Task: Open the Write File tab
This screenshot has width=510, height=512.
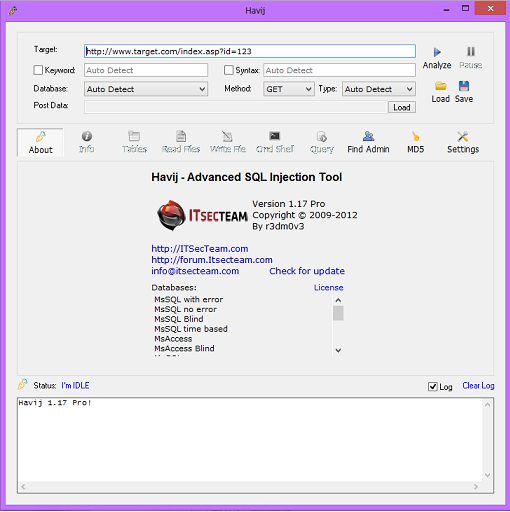Action: click(x=228, y=142)
